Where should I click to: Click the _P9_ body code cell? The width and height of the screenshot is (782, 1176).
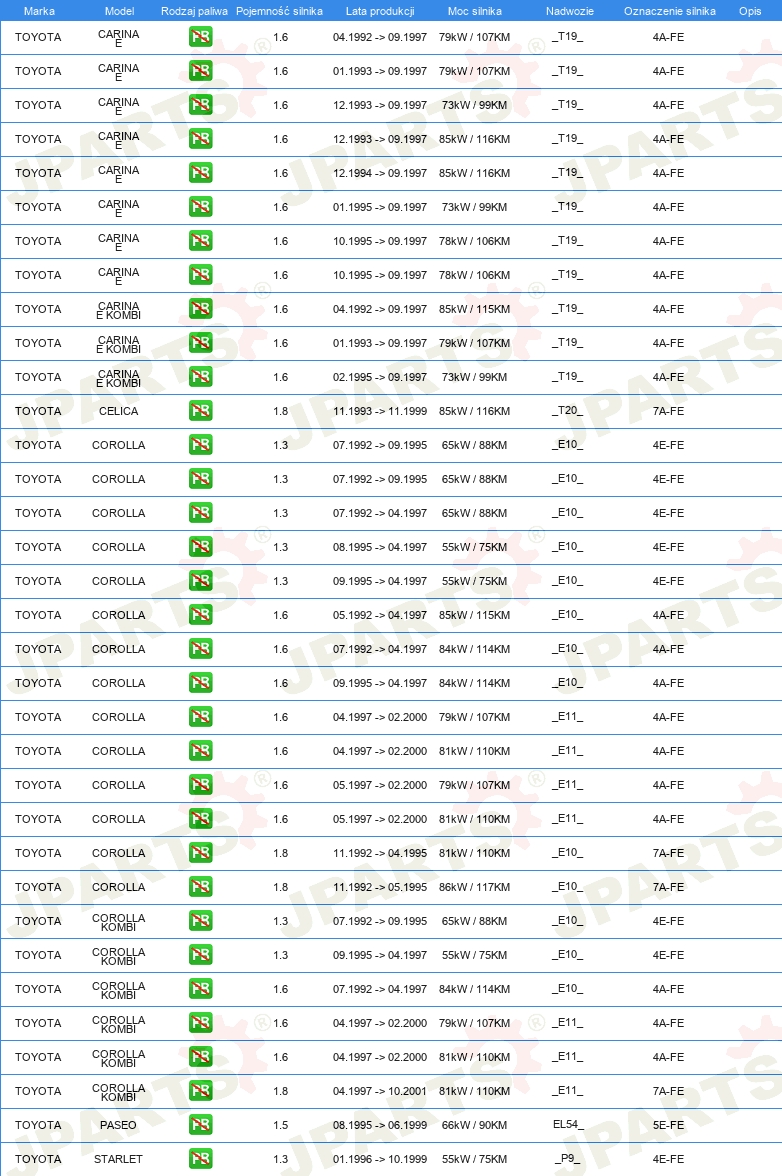pyautogui.click(x=568, y=1159)
